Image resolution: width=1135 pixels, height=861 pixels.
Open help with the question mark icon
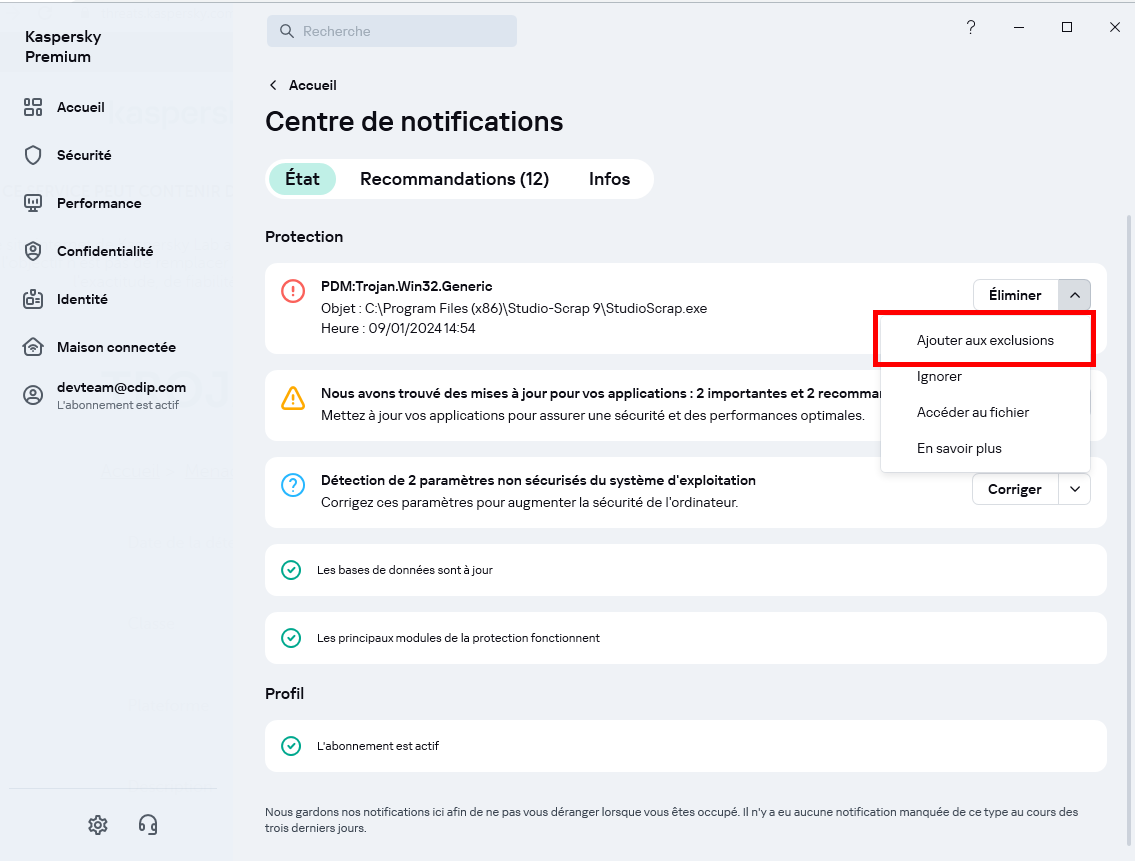point(971,28)
